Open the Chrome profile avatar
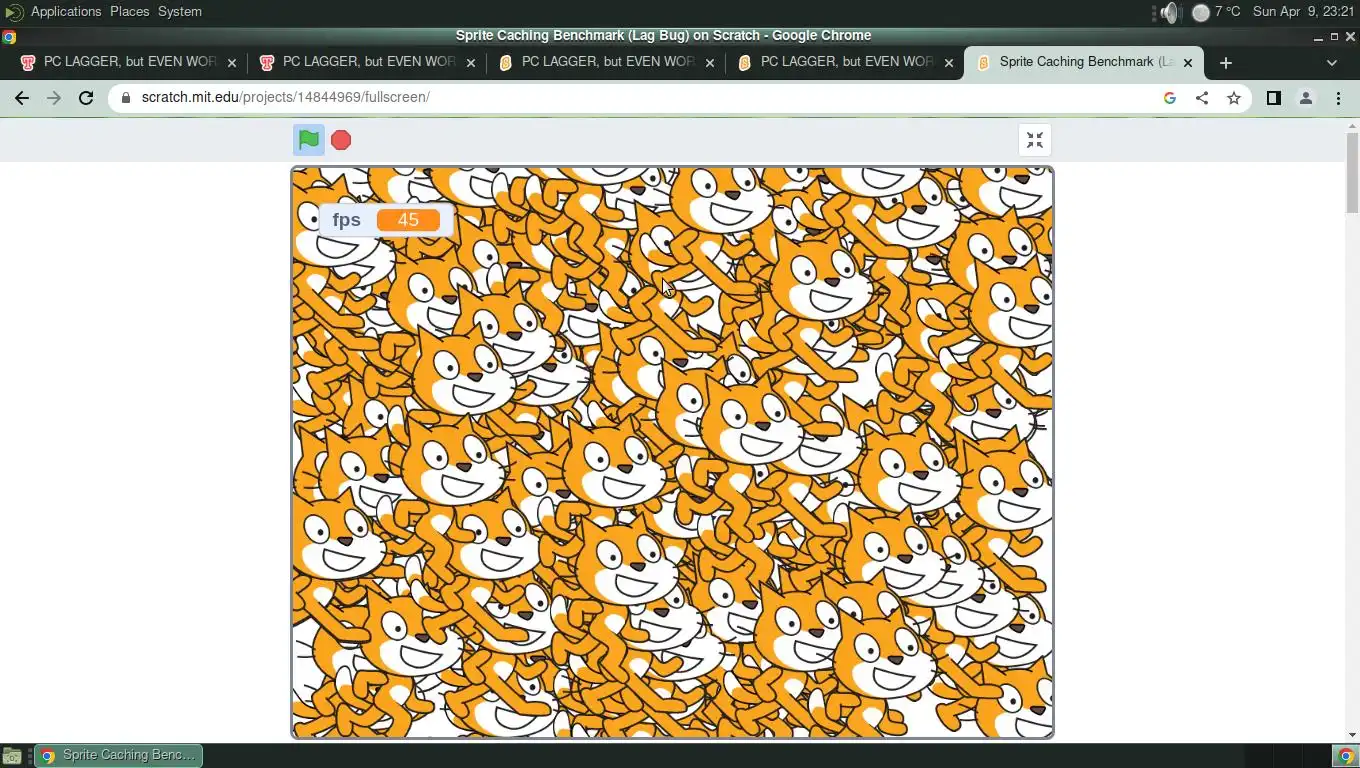1360x768 pixels. pyautogui.click(x=1306, y=98)
